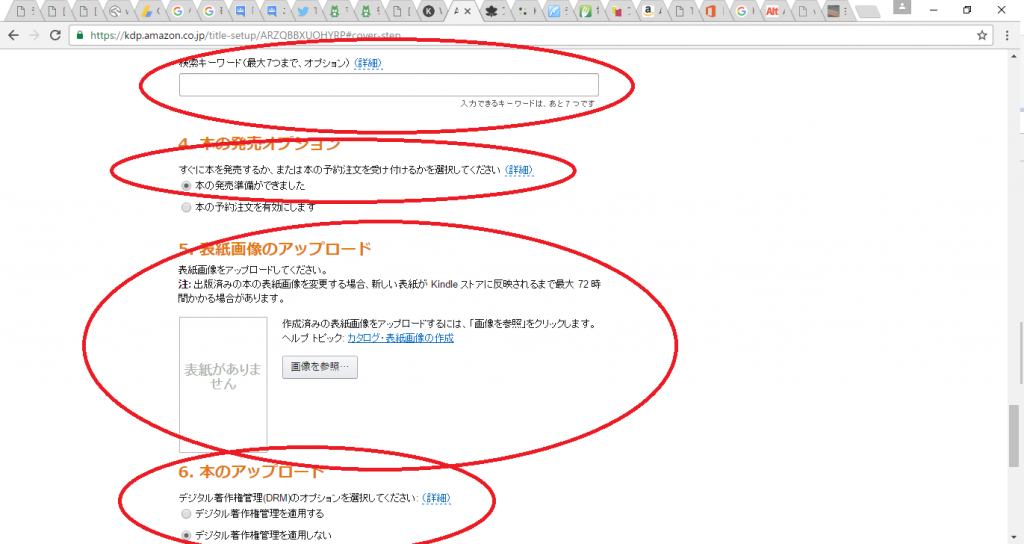Click the 検索キーワード input field

click(x=389, y=85)
